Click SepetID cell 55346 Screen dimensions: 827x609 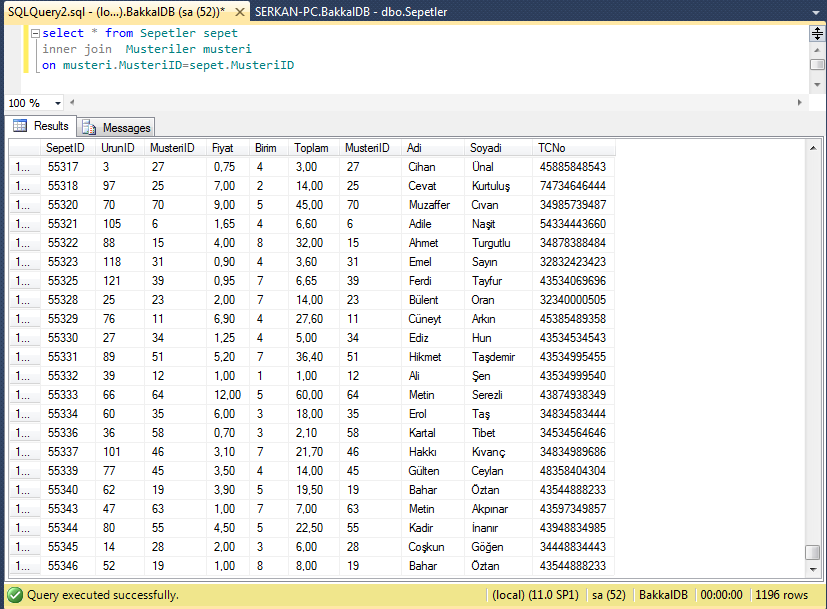pos(69,566)
